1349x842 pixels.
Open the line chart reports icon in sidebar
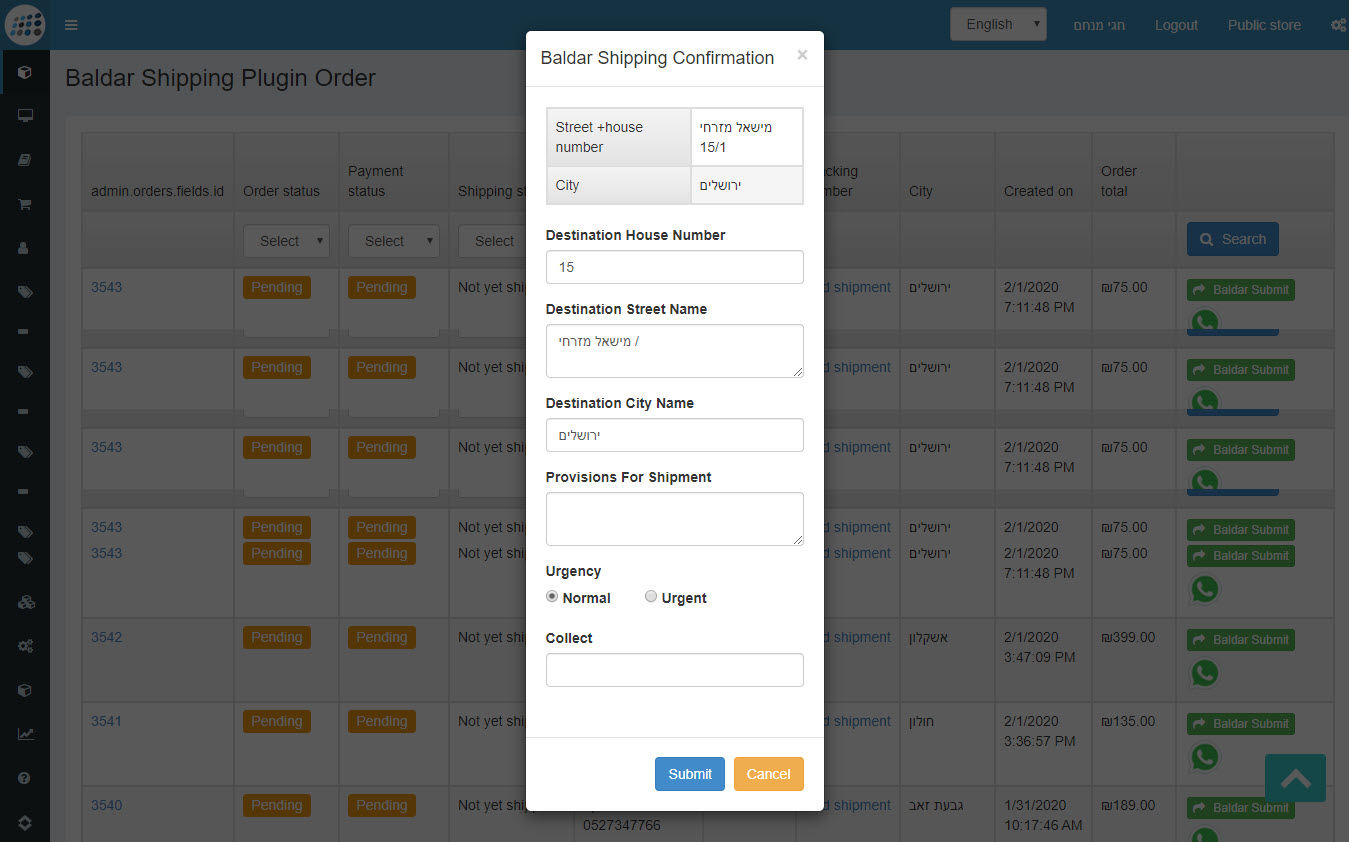(x=25, y=734)
